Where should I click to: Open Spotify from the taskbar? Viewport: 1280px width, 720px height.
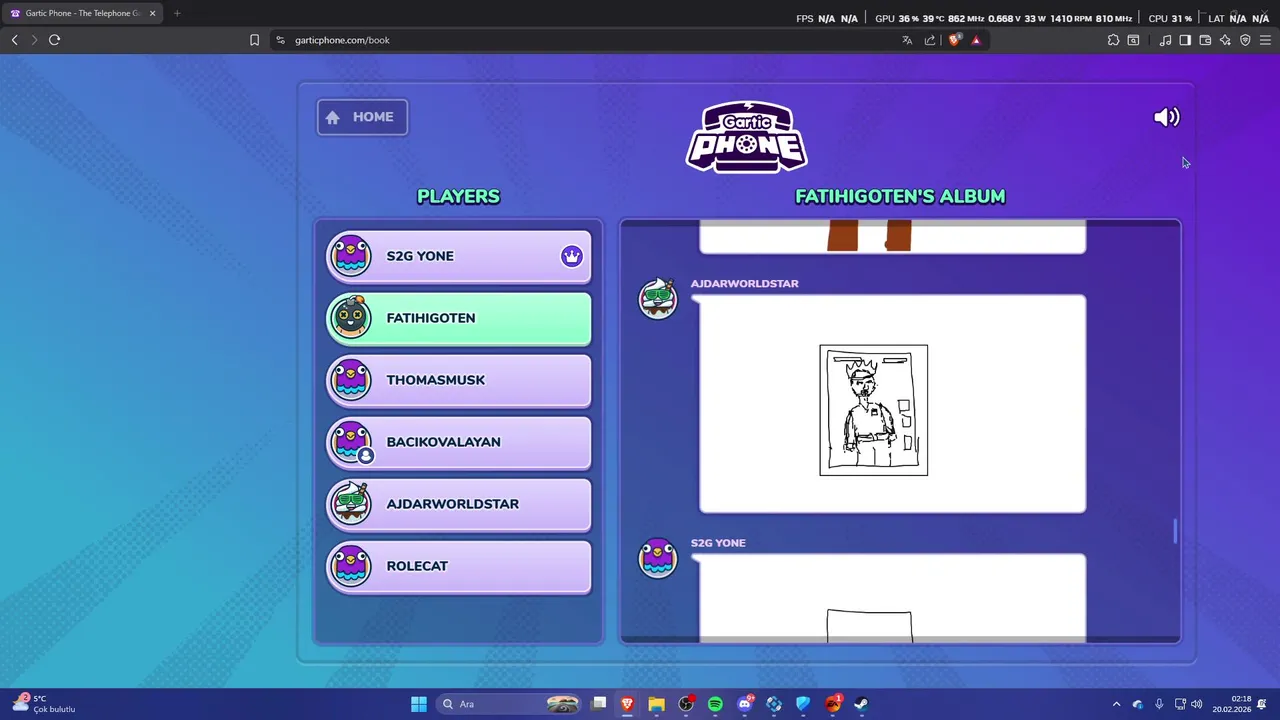tap(715, 704)
